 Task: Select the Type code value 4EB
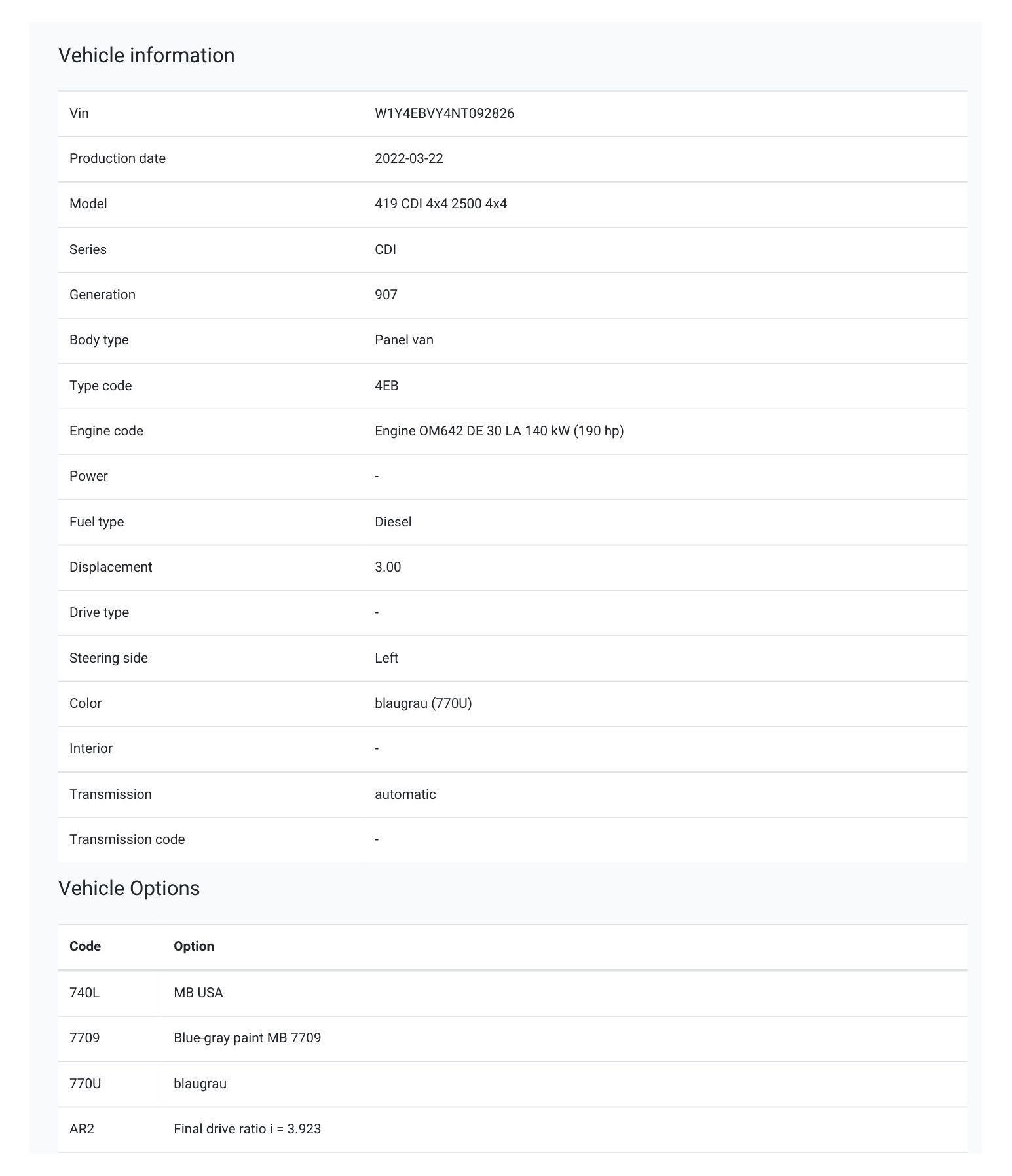point(386,386)
